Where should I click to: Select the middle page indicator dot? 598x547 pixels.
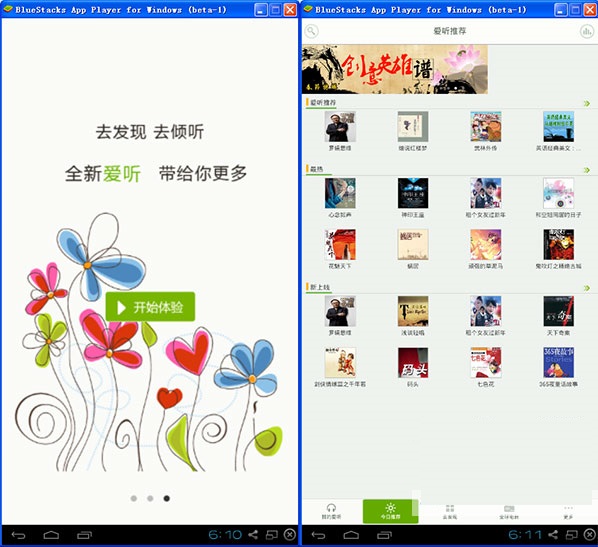click(x=150, y=498)
